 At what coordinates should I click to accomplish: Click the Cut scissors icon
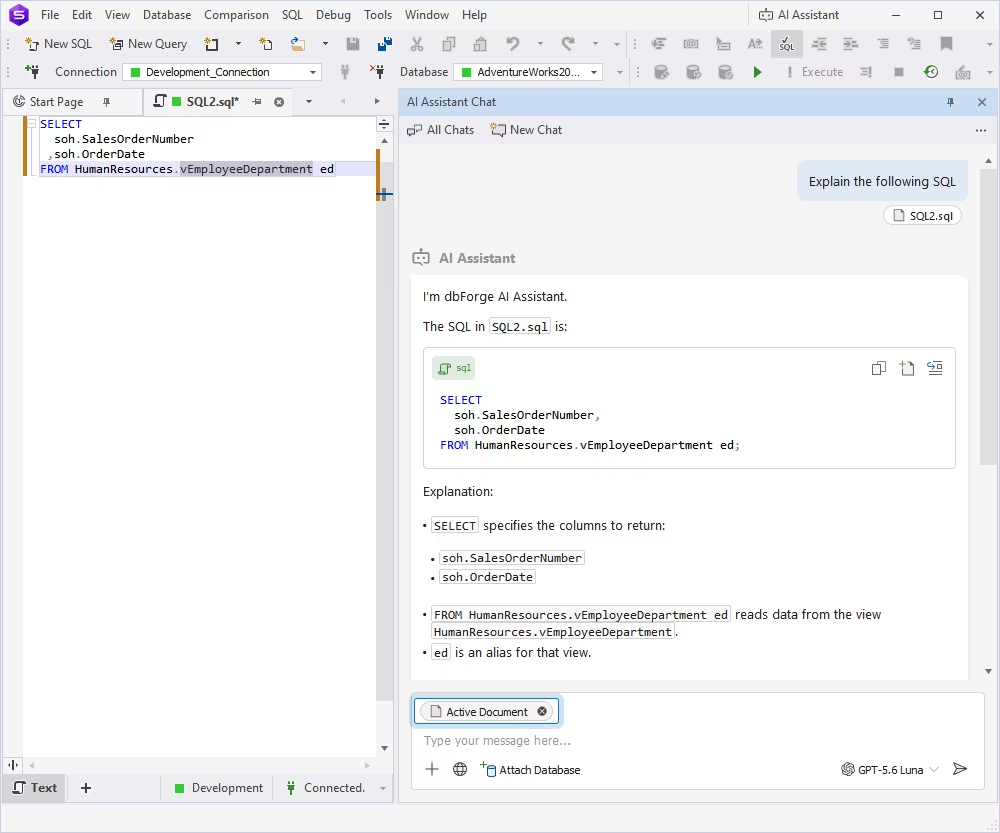coord(417,44)
